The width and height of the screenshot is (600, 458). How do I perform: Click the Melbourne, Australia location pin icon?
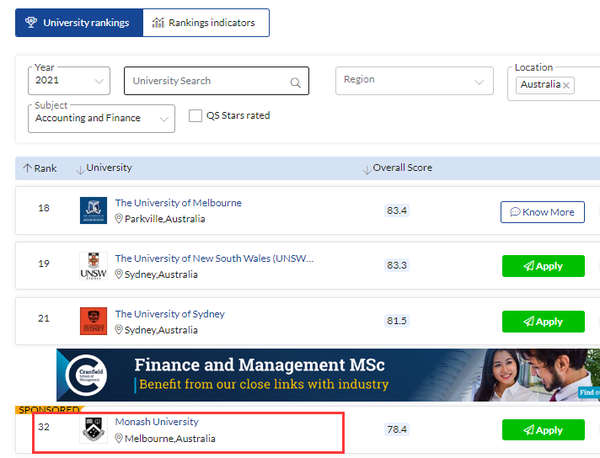point(119,438)
